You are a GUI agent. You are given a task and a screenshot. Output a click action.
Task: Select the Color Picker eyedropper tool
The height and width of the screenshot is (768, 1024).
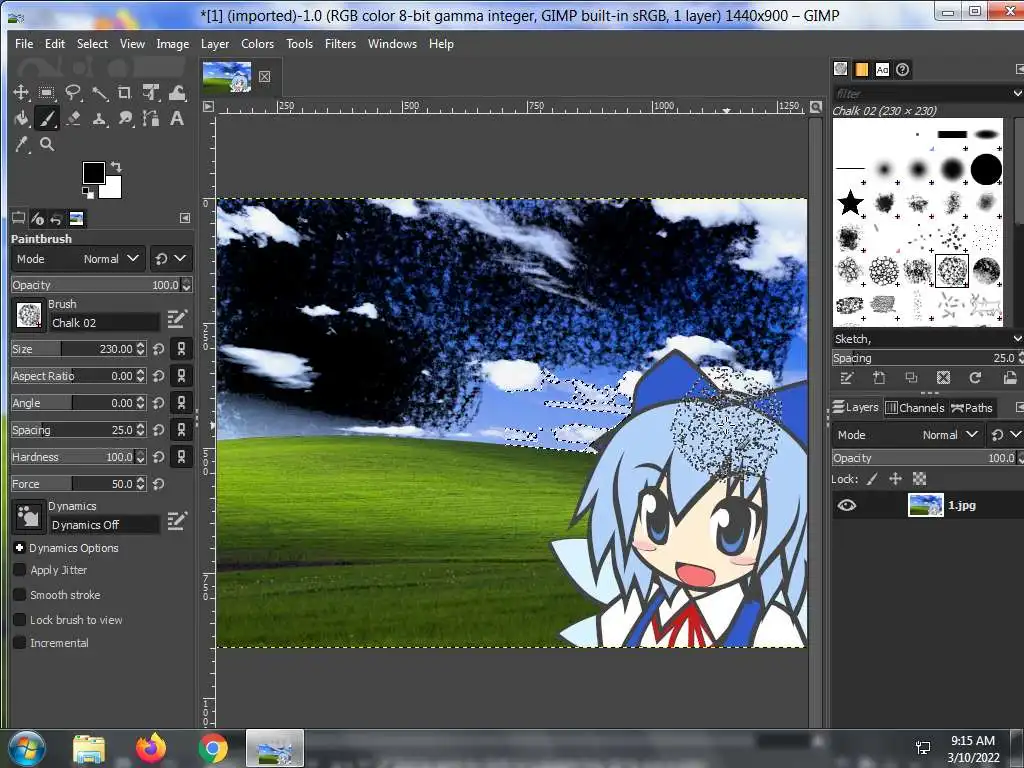(x=21, y=144)
